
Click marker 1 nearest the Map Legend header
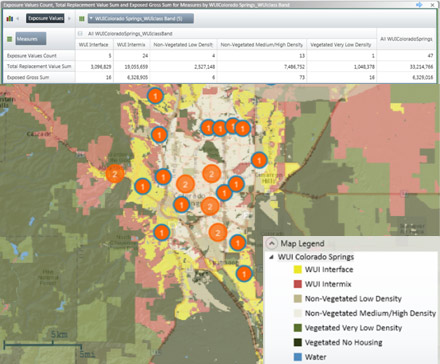(238, 243)
